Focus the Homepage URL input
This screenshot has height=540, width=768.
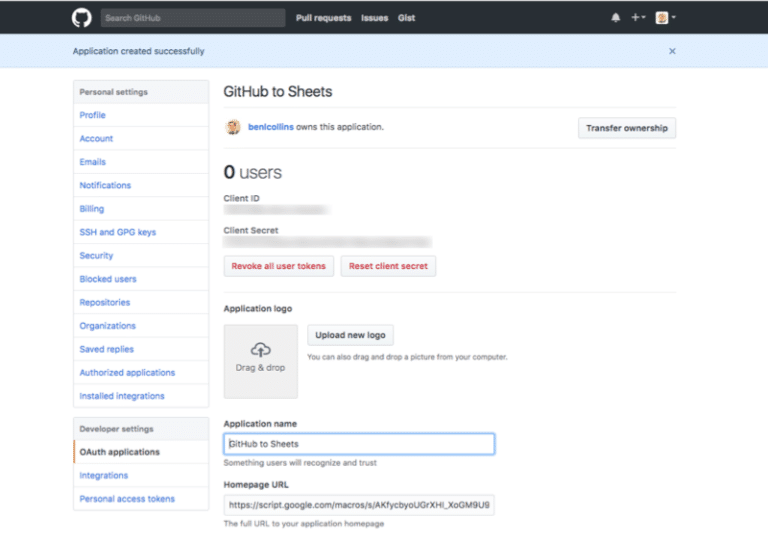click(359, 505)
